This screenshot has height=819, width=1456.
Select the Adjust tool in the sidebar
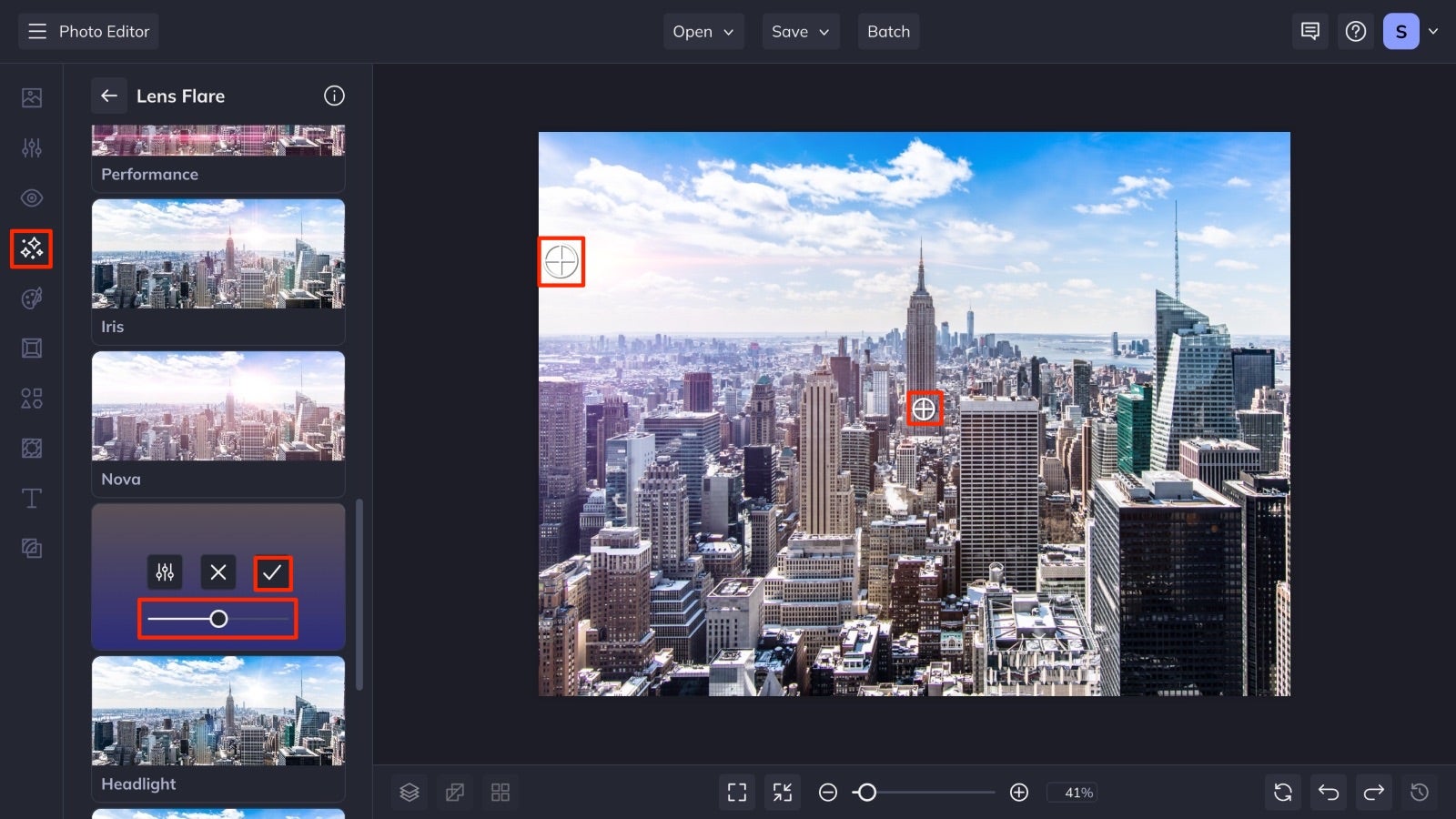pyautogui.click(x=31, y=147)
